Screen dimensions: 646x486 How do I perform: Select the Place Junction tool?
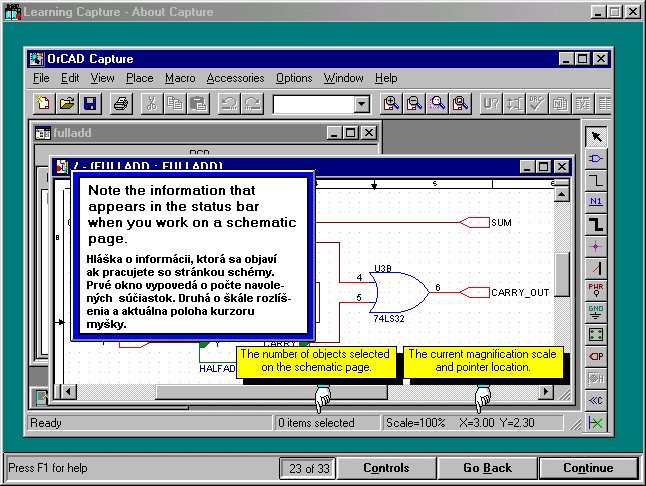(x=597, y=246)
